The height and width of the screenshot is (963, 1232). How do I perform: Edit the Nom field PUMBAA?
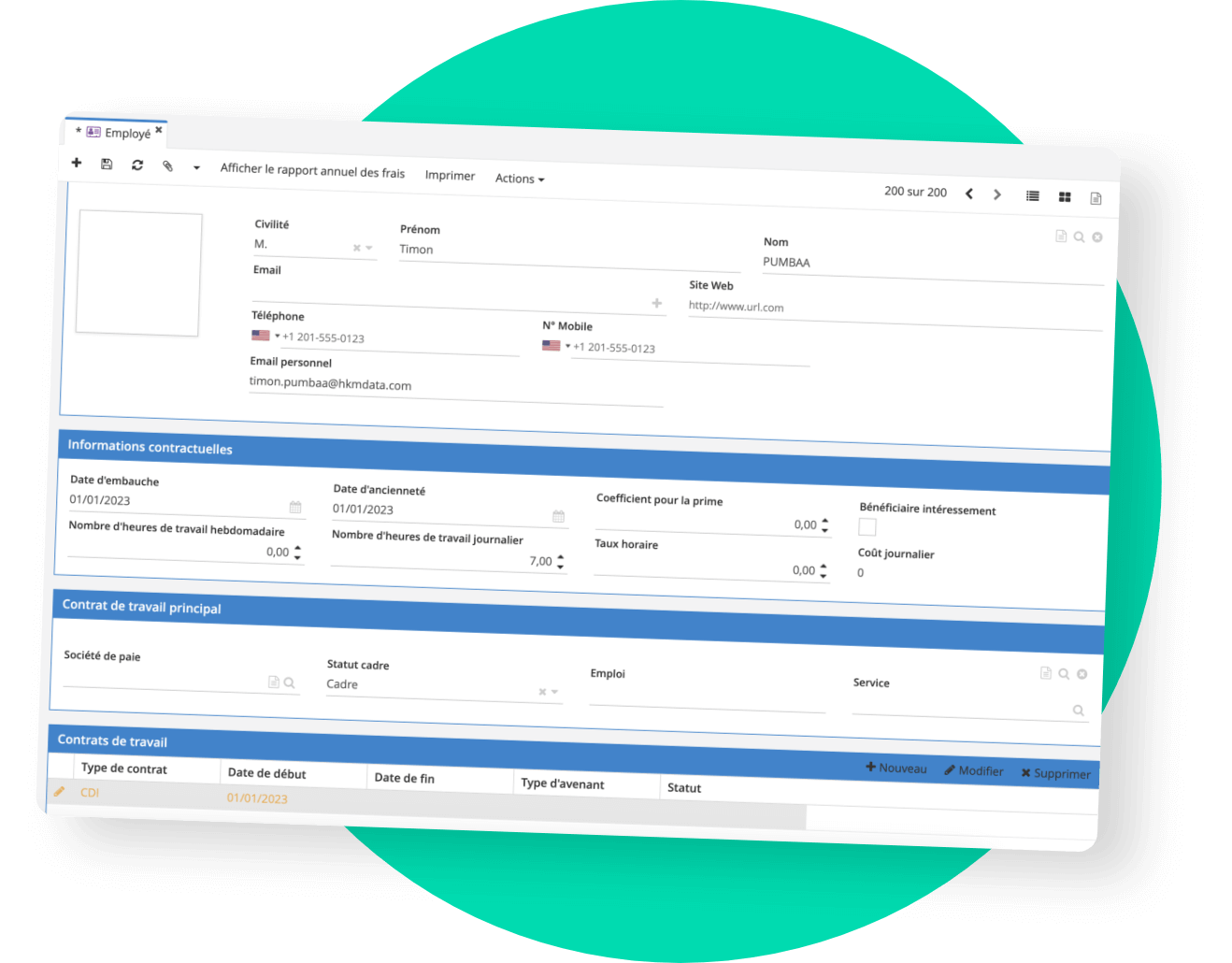pos(933,267)
